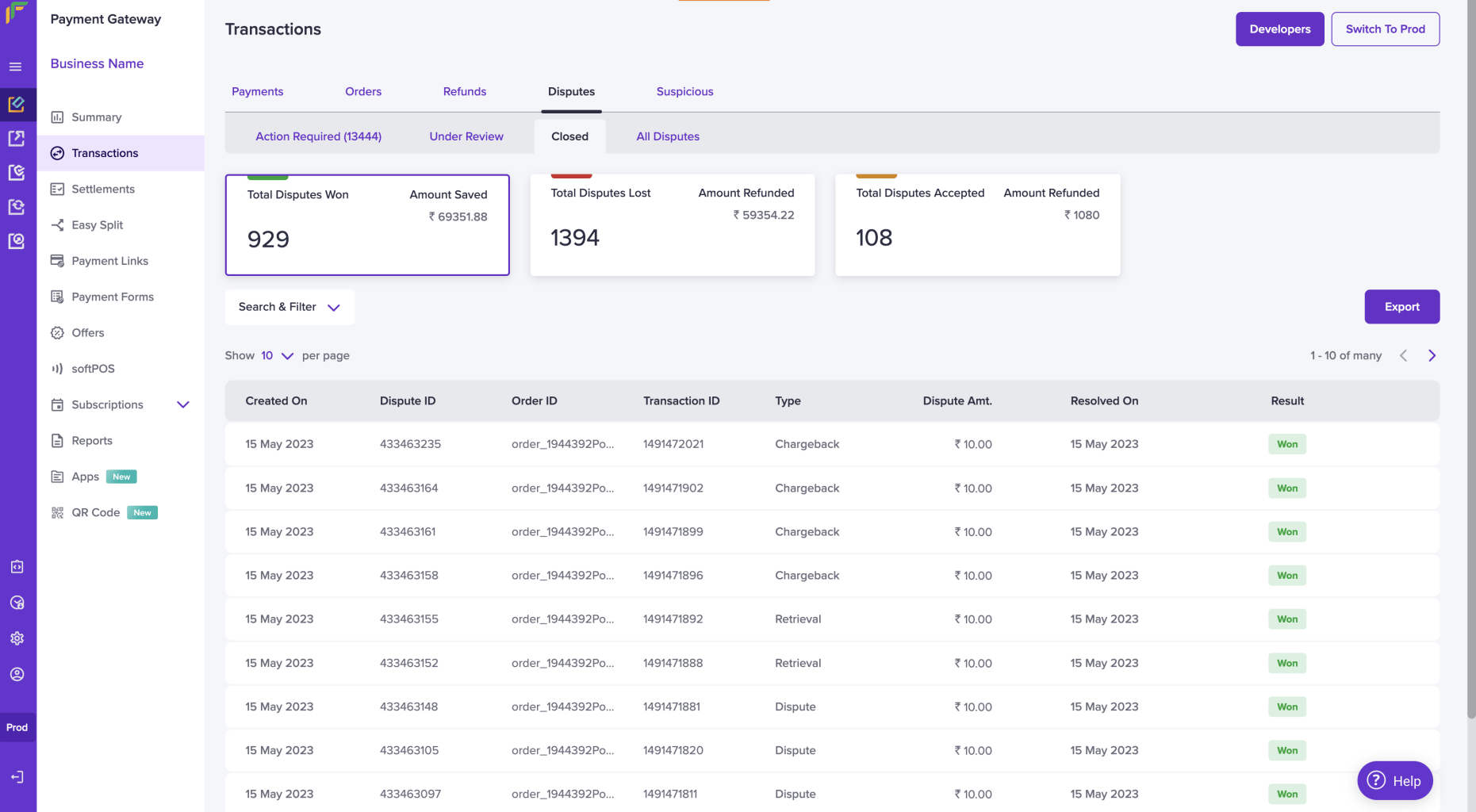This screenshot has width=1476, height=812.
Task: Open the Help chat widget
Action: pyautogui.click(x=1394, y=781)
